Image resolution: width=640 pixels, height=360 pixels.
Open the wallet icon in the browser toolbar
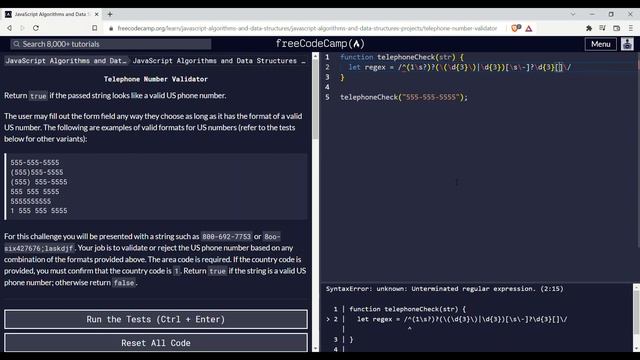pos(617,28)
